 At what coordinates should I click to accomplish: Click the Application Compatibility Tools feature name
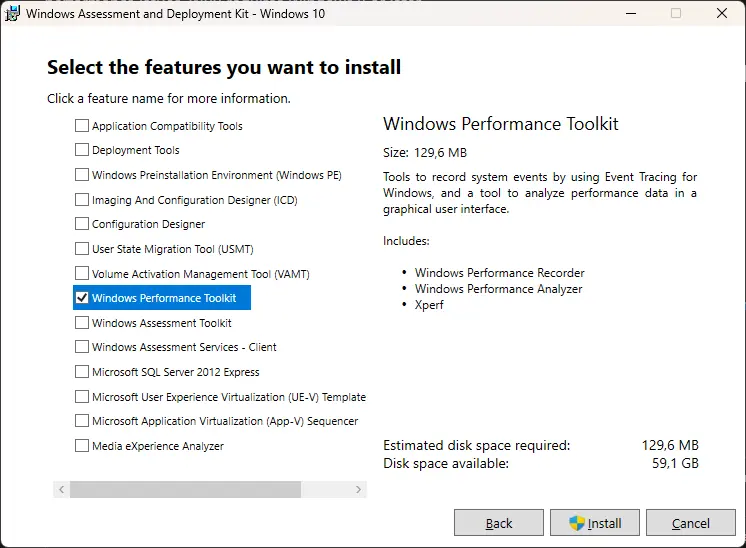point(167,126)
